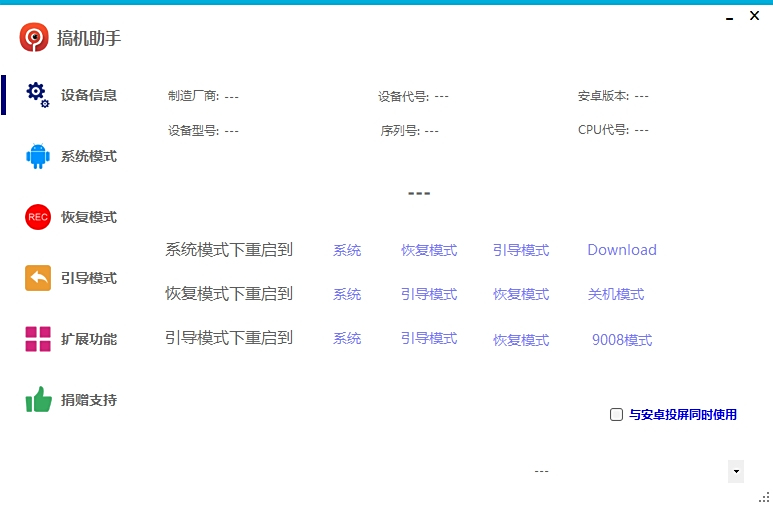
Task: Click the 设备代号 label
Action: [403, 97]
